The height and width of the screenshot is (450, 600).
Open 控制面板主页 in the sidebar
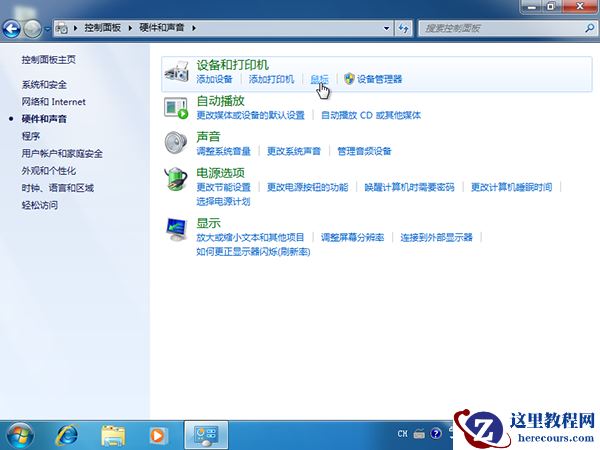click(x=49, y=60)
